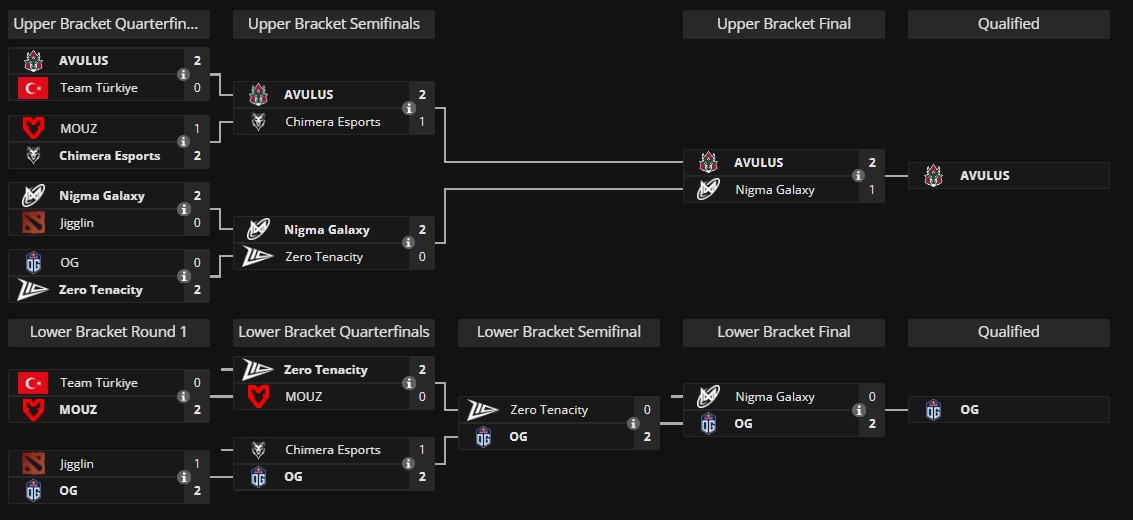Open info icon for Zero Tenacity vs OG semifinal

633,423
